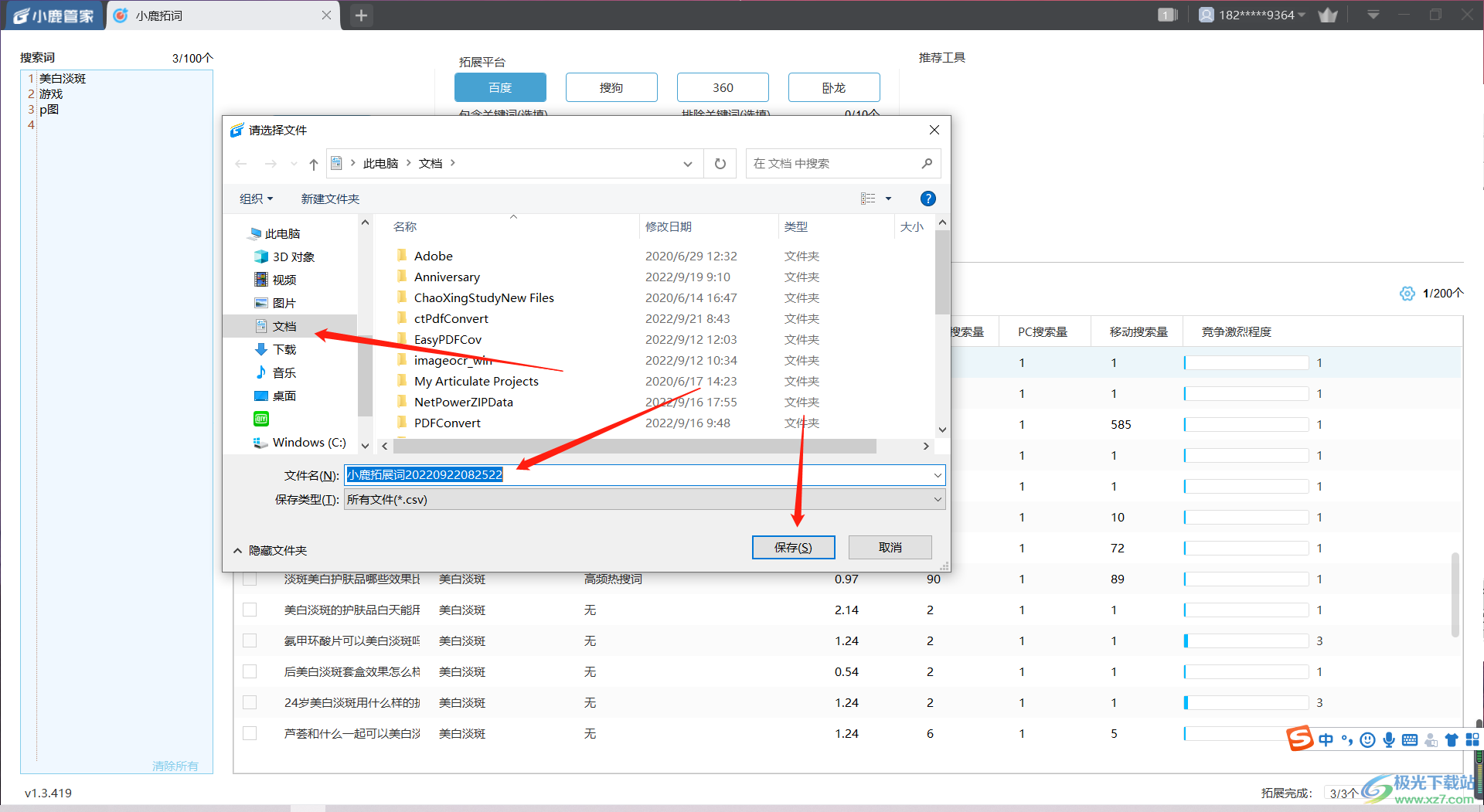Tick checkbox for 氨甲环酸片可以美白淡斑 row
Image resolution: width=1484 pixels, height=812 pixels.
point(250,640)
